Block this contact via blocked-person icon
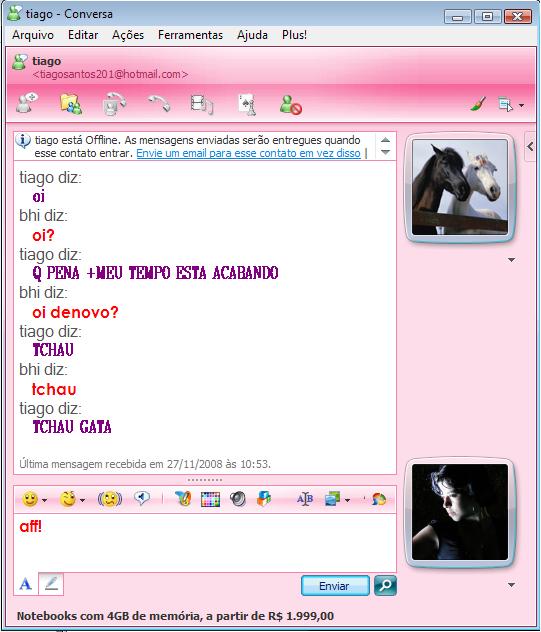The height and width of the screenshot is (632, 541). pyautogui.click(x=291, y=105)
